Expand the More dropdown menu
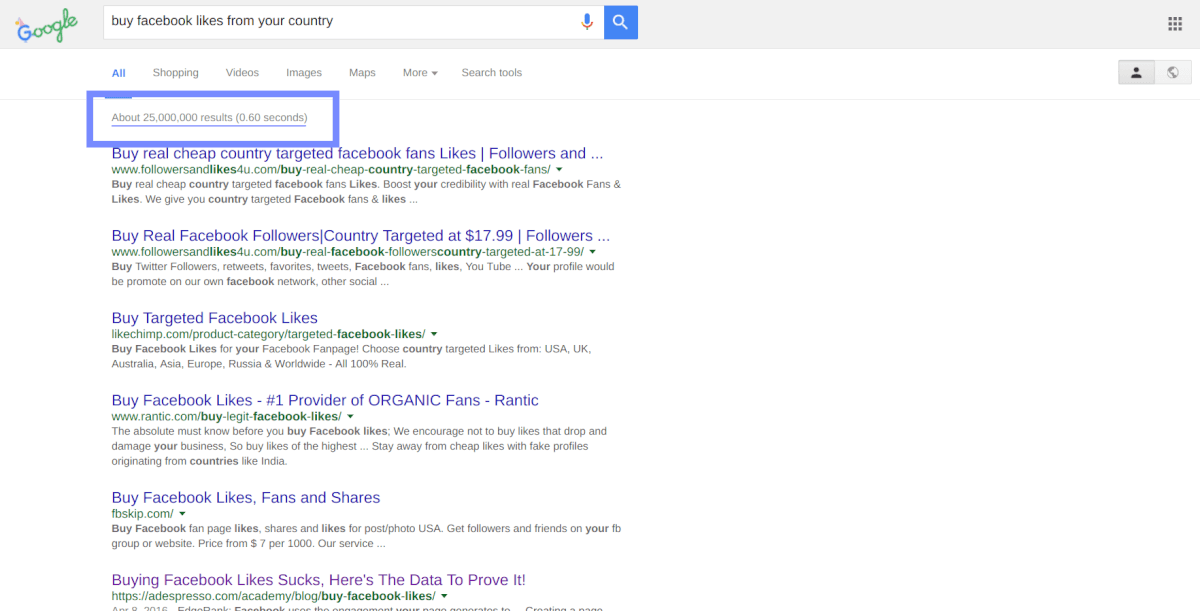Image resolution: width=1200 pixels, height=611 pixels. tap(420, 73)
